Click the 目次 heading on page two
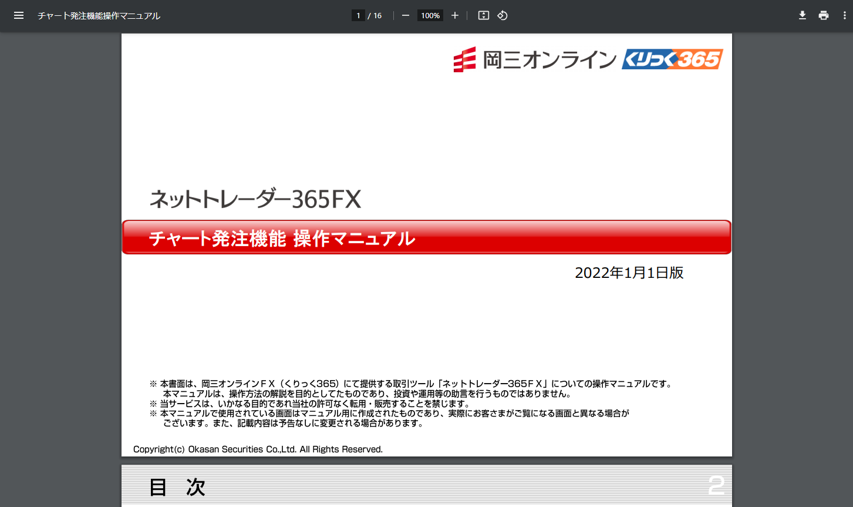The height and width of the screenshot is (507, 853). coord(177,487)
